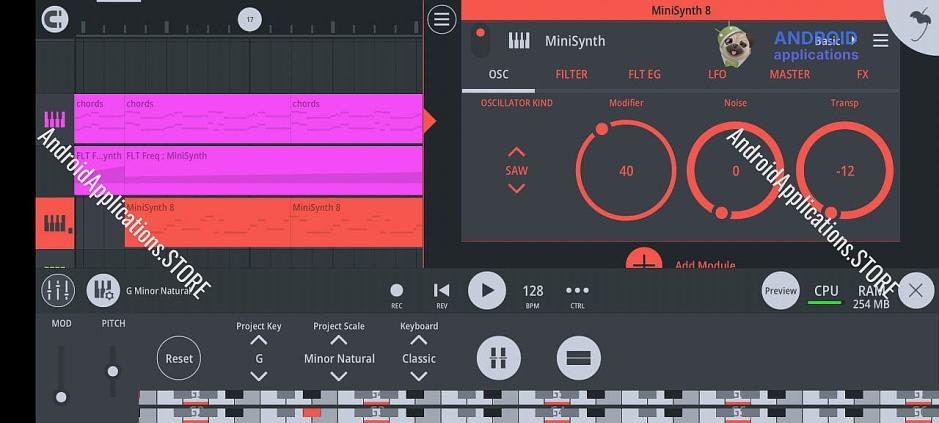Select the pink chords track piano icon

(55, 119)
